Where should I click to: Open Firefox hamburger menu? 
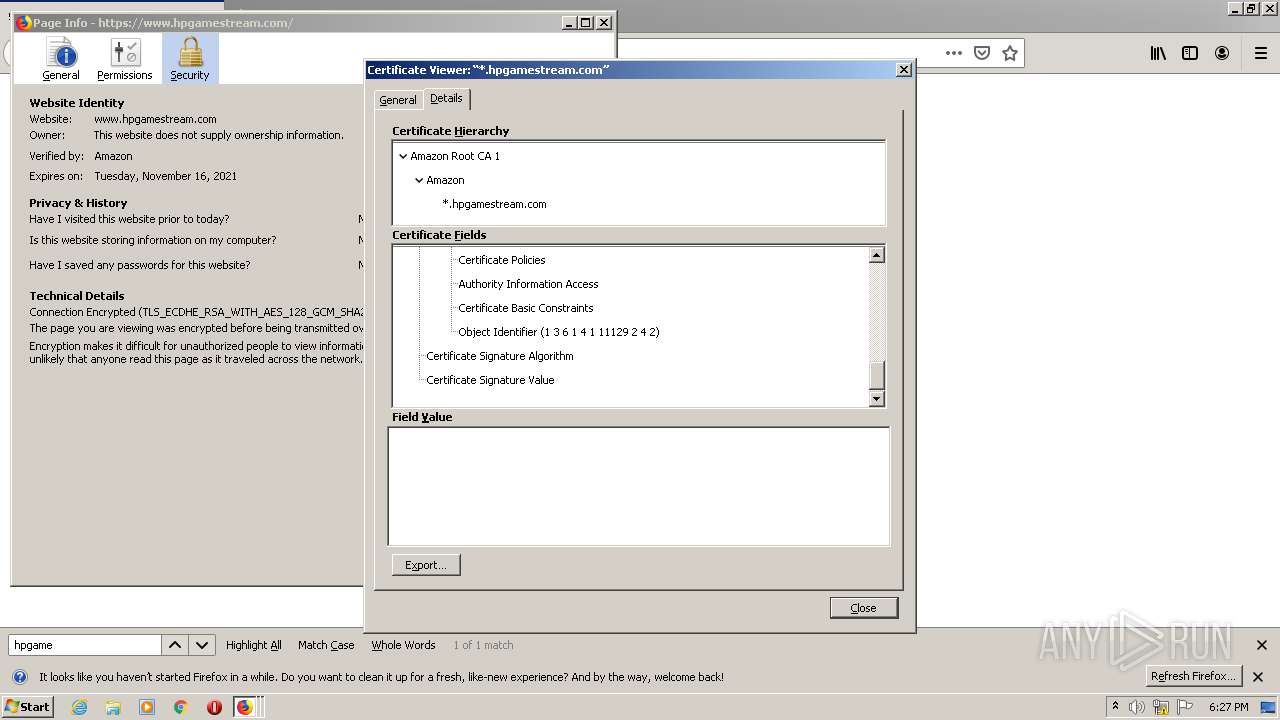tap(1261, 53)
